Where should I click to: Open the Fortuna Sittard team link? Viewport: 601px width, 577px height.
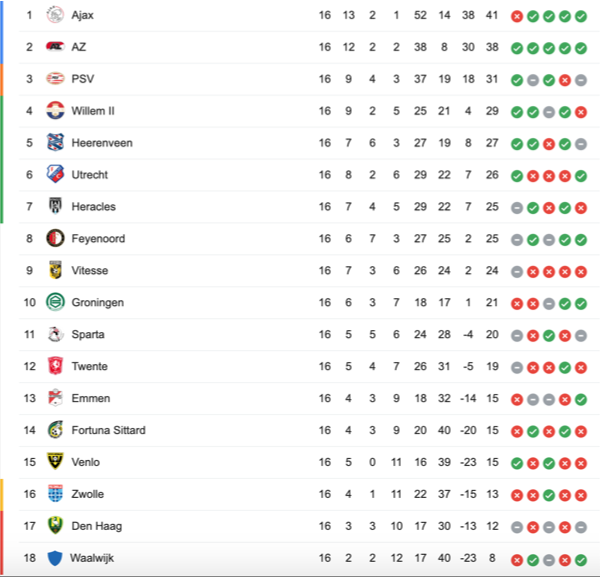click(x=108, y=430)
